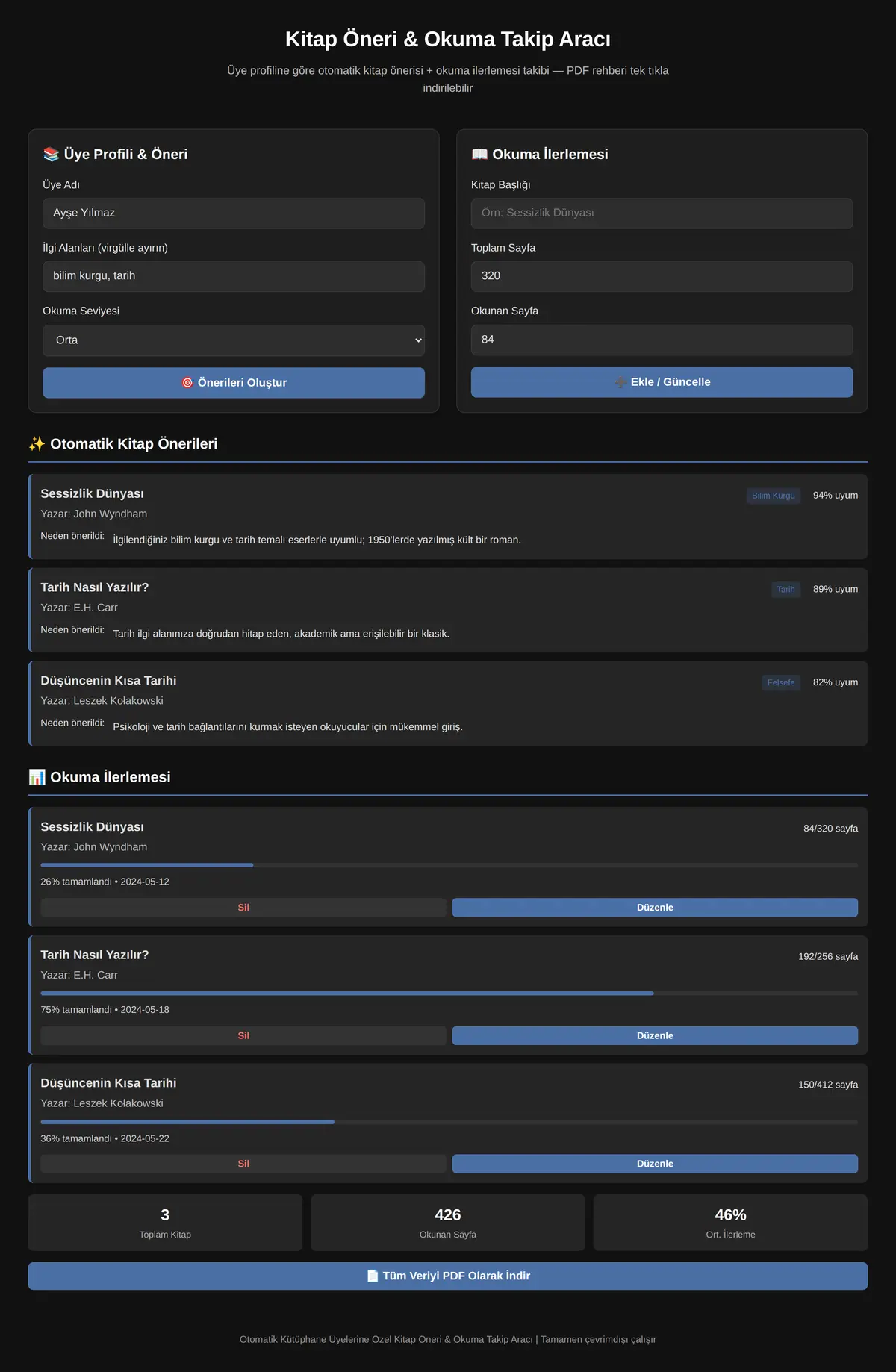Image resolution: width=896 pixels, height=1372 pixels.
Task: Click the 84/320 sayfa page count
Action: tap(830, 829)
